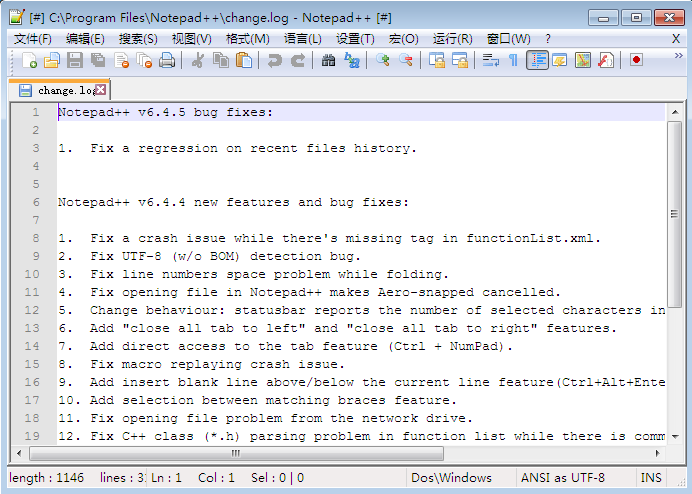
Task: Open Find with the binoculars icon
Action: pyautogui.click(x=328, y=60)
